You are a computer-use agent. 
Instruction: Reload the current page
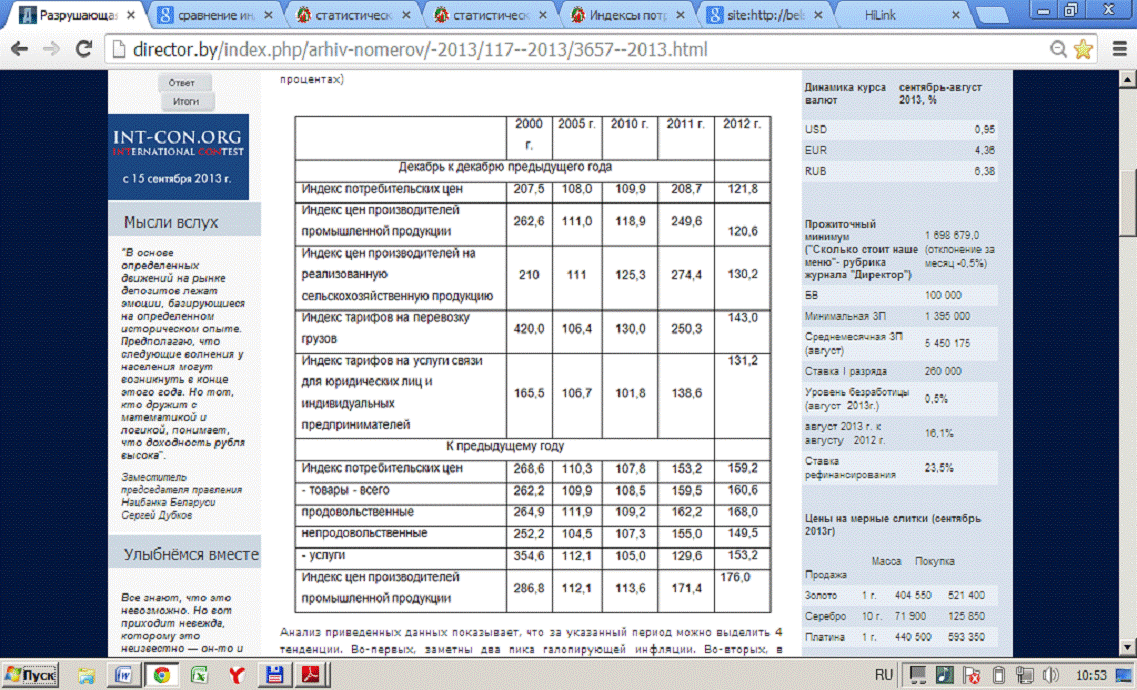pos(84,49)
